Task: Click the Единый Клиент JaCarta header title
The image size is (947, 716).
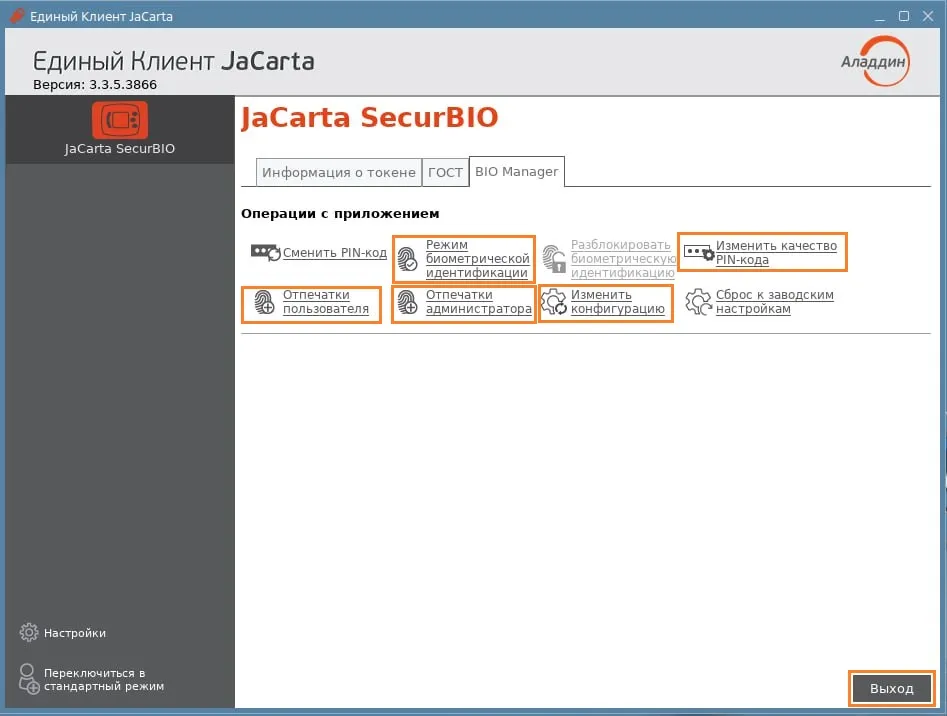Action: [173, 61]
